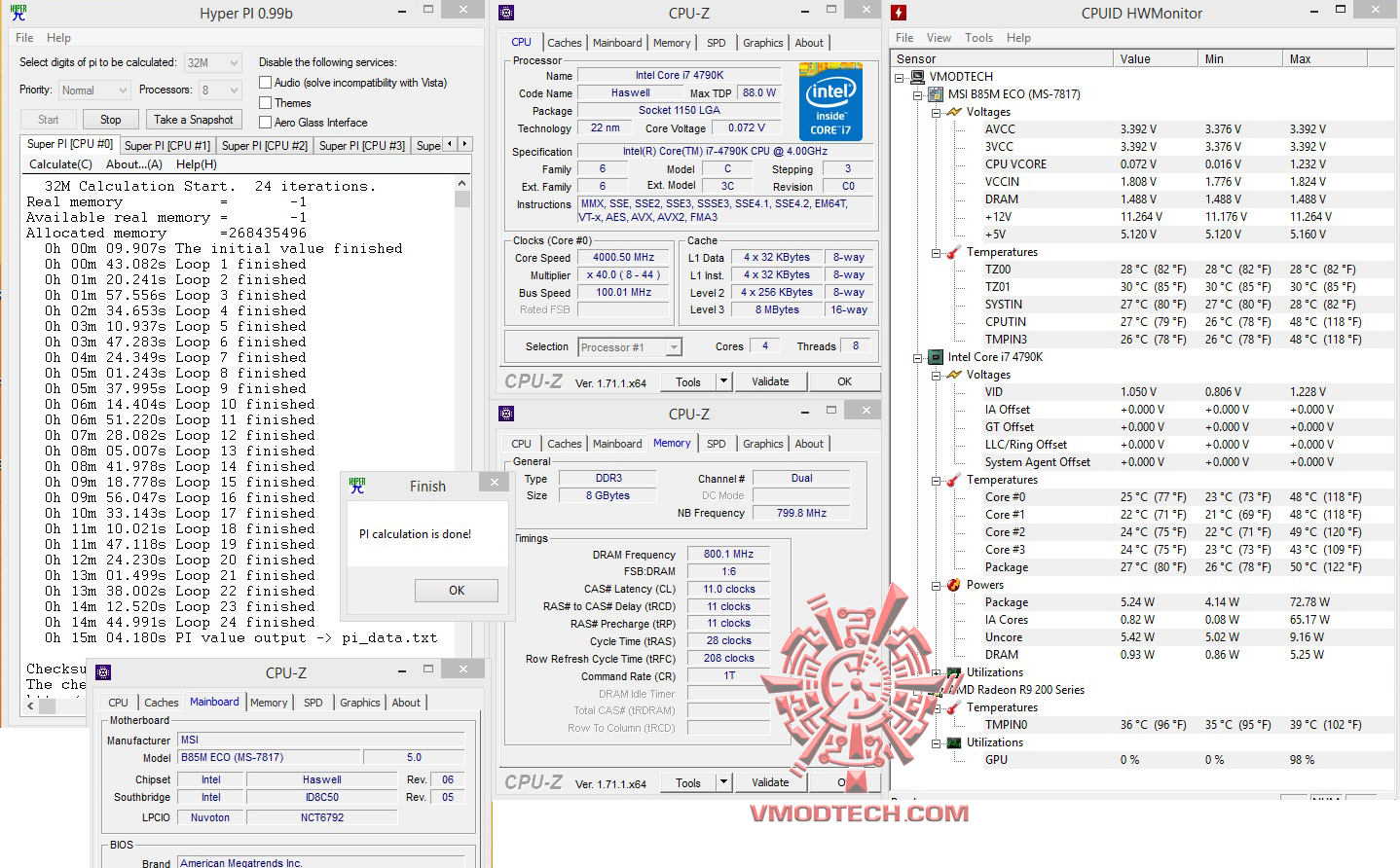Open the SPD tab in the CPU-Z Memory window

717,444
